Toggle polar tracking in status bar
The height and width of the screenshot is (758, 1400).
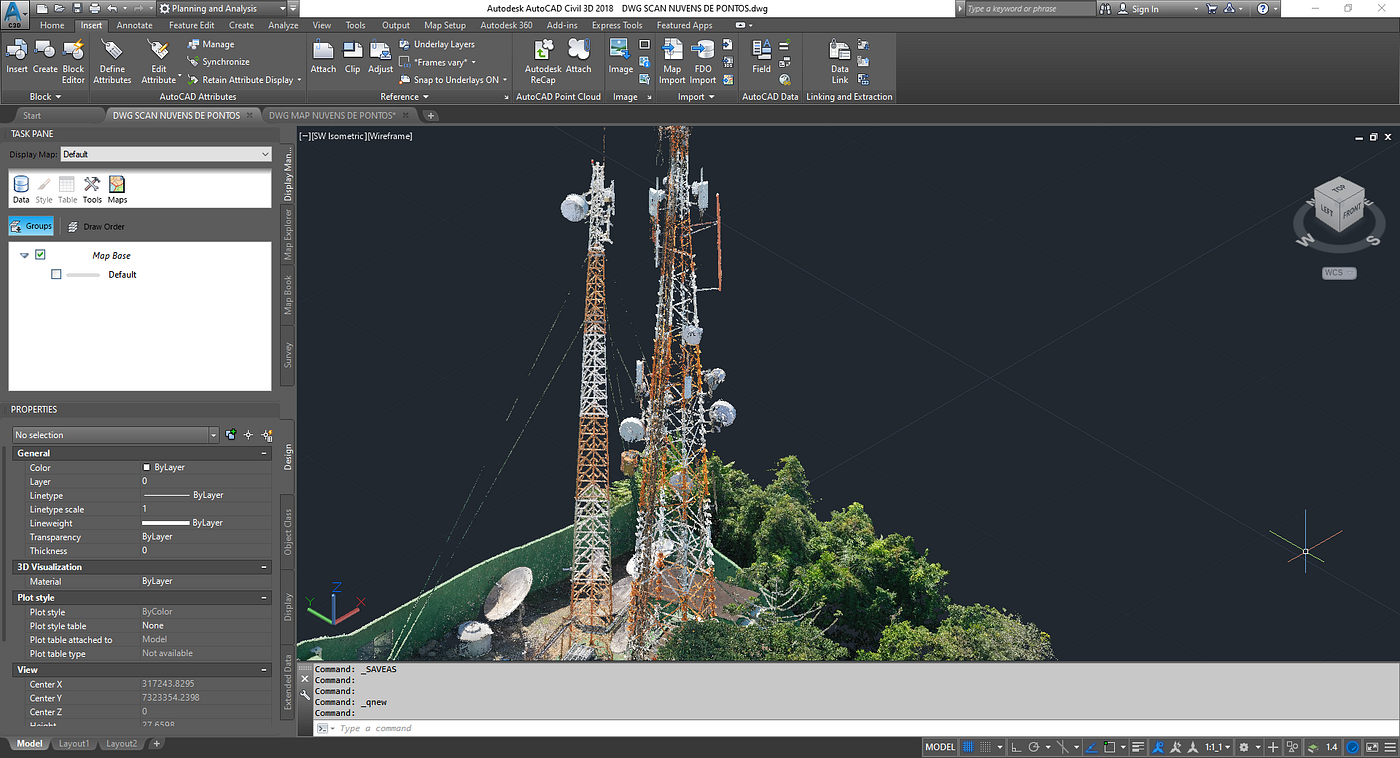[1035, 747]
